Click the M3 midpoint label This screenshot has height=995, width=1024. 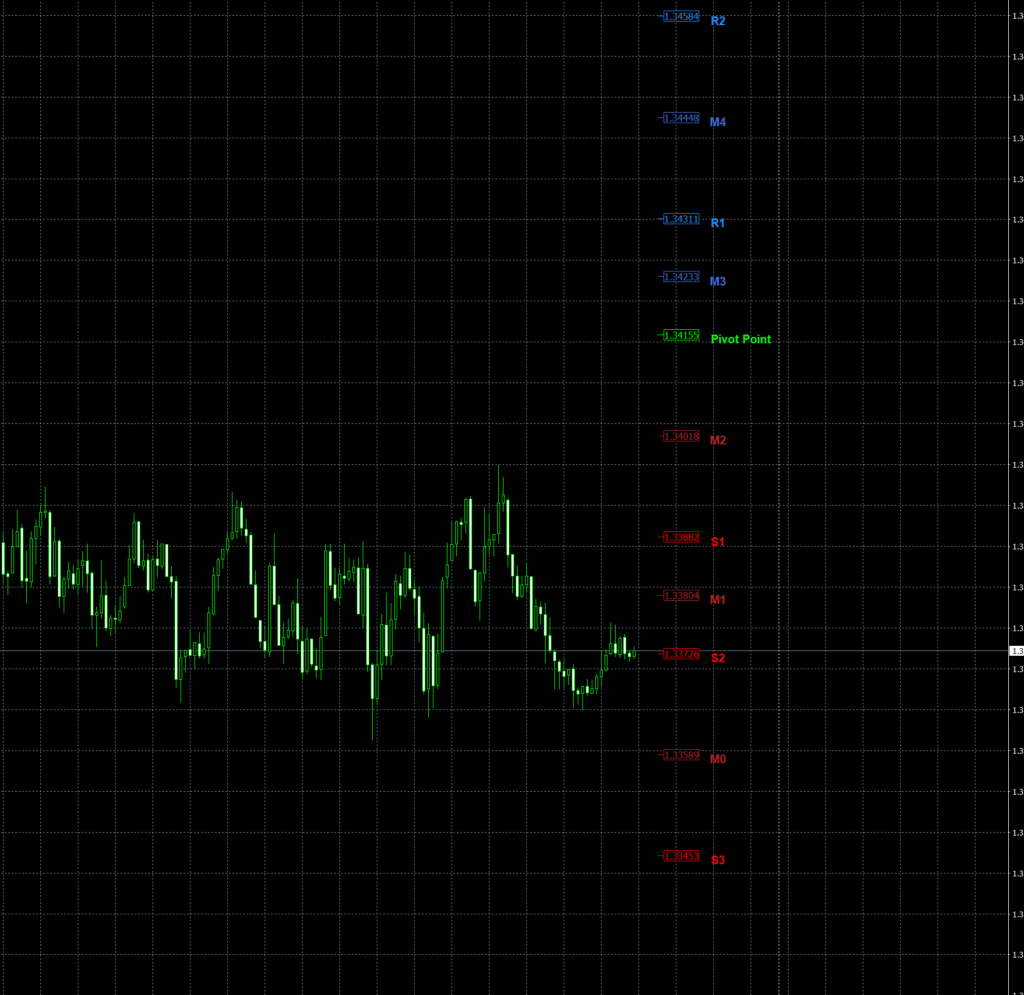coord(717,280)
